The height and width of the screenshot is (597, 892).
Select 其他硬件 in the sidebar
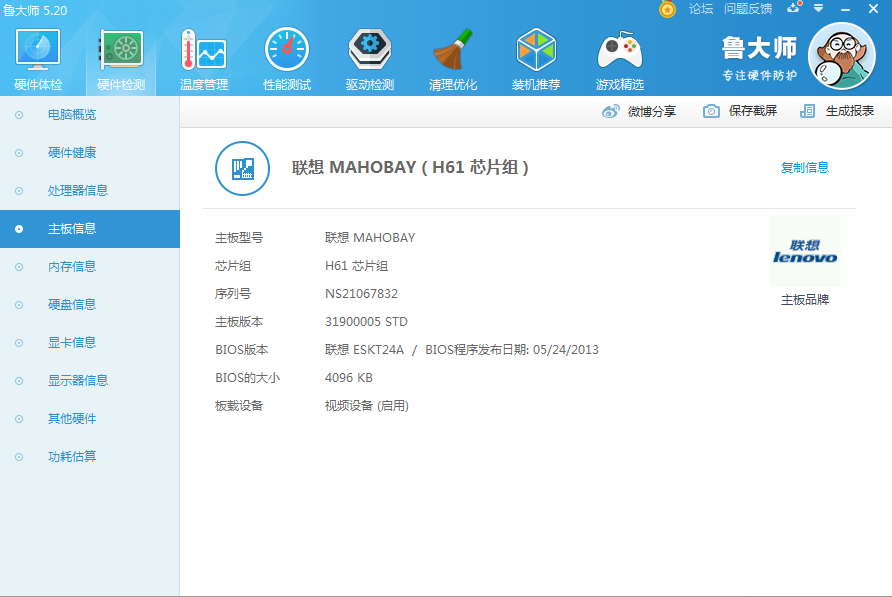coord(89,419)
